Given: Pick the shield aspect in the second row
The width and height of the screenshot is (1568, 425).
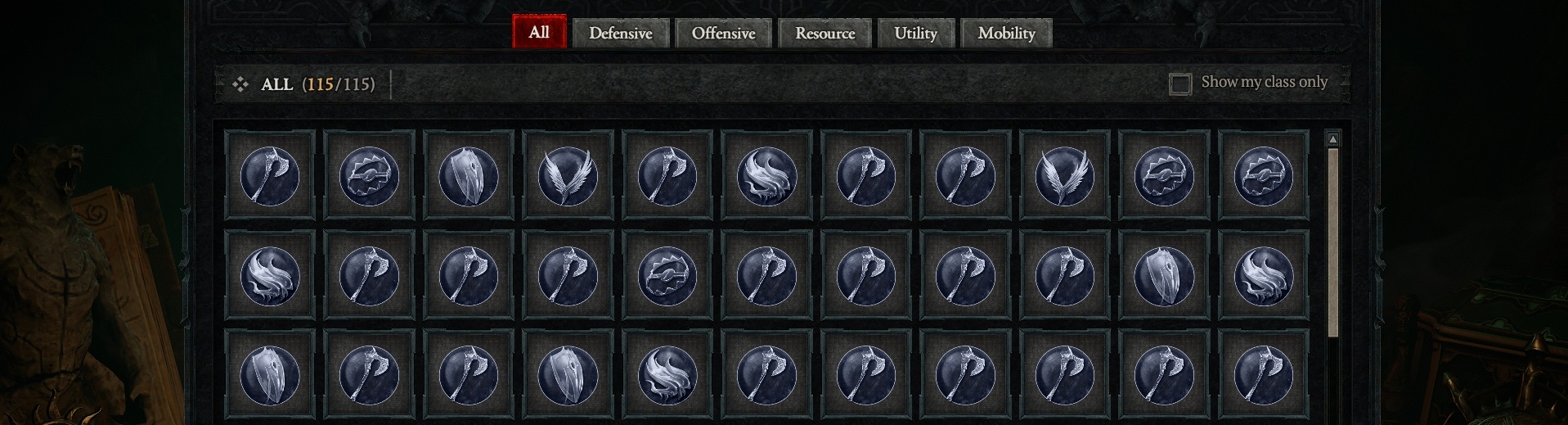Looking at the screenshot, I should (1164, 275).
